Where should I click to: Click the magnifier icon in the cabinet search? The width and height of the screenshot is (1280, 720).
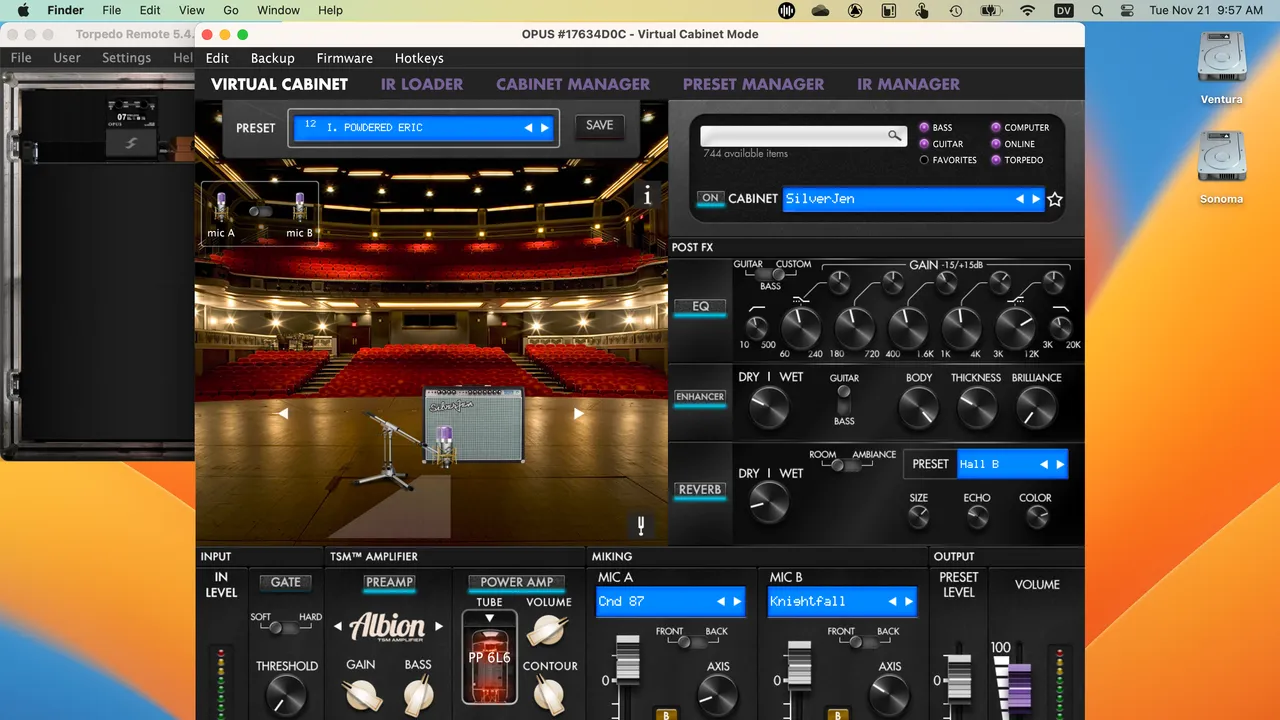pos(894,136)
